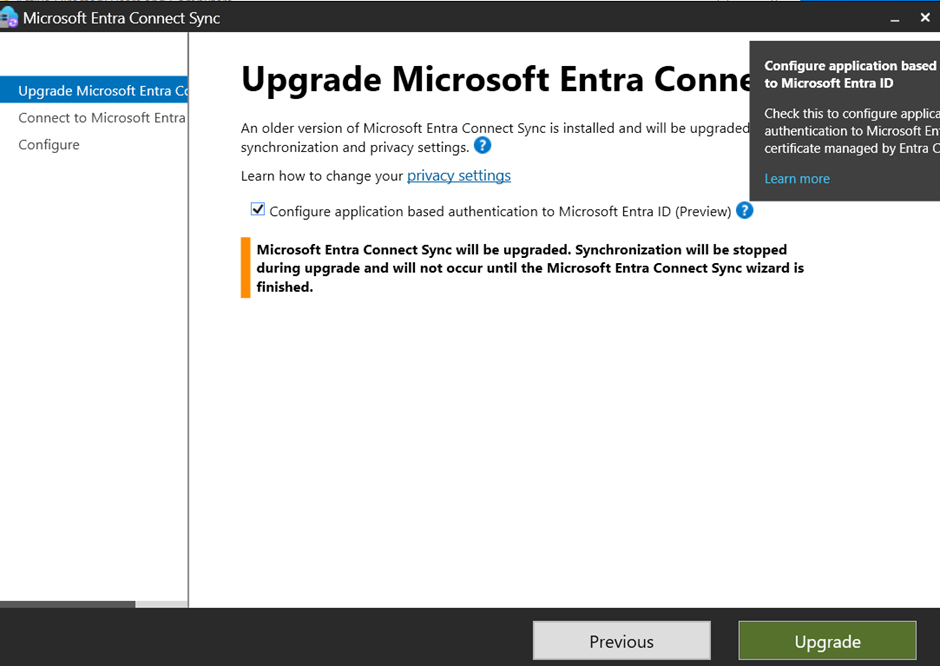Image resolution: width=940 pixels, height=666 pixels.
Task: Click 'An older version of Microsoft Entra' sentence
Action: [x=495, y=137]
